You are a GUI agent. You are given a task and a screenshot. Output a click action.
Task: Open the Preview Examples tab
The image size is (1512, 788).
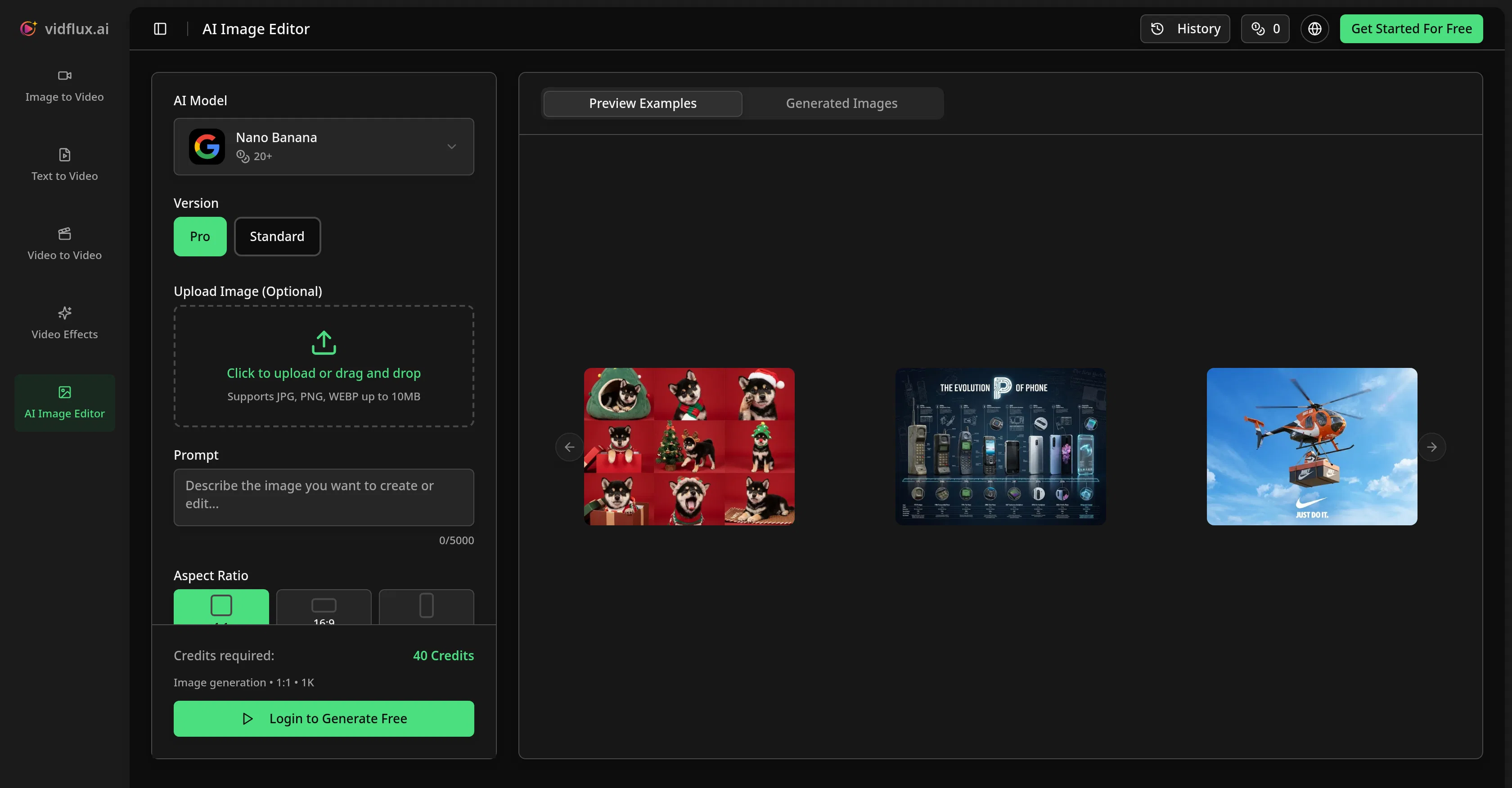[x=642, y=103]
